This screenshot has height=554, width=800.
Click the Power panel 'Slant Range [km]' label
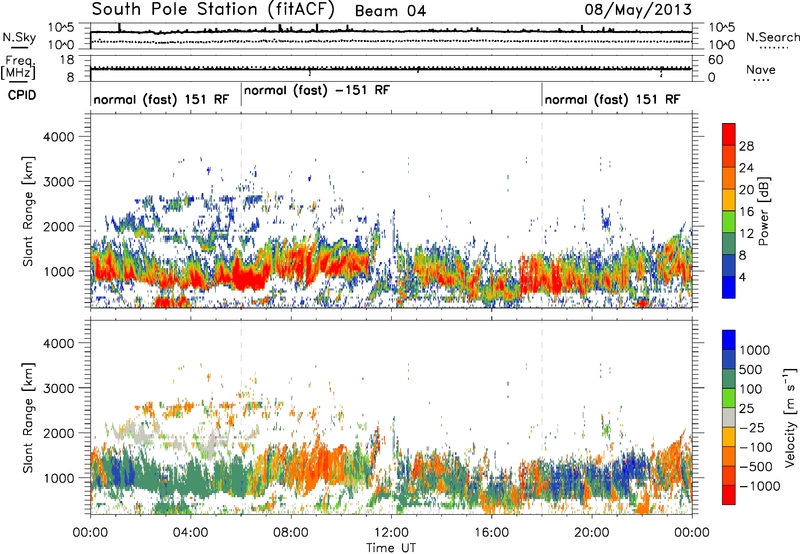coord(28,211)
